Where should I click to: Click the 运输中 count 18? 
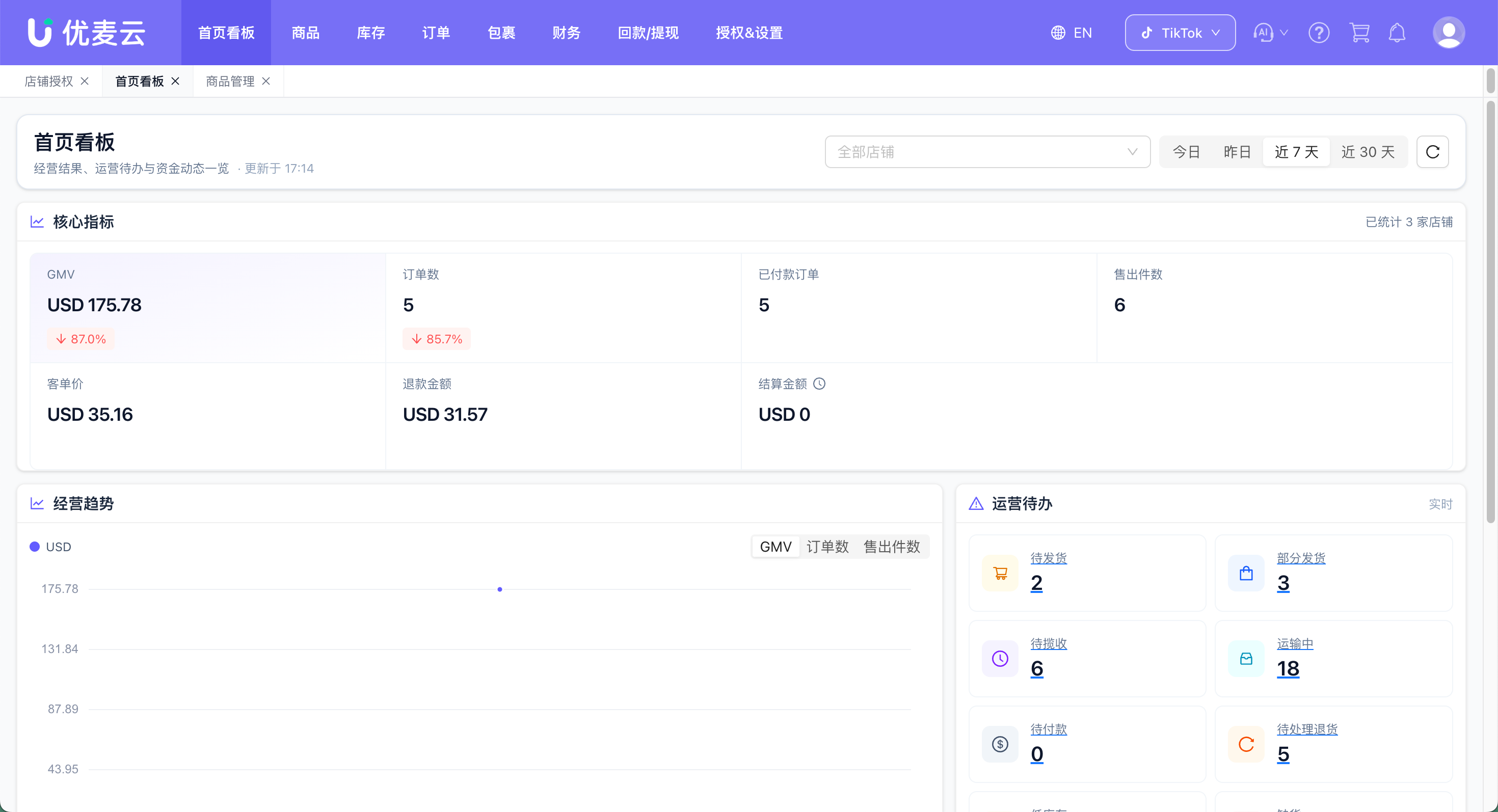(1288, 668)
